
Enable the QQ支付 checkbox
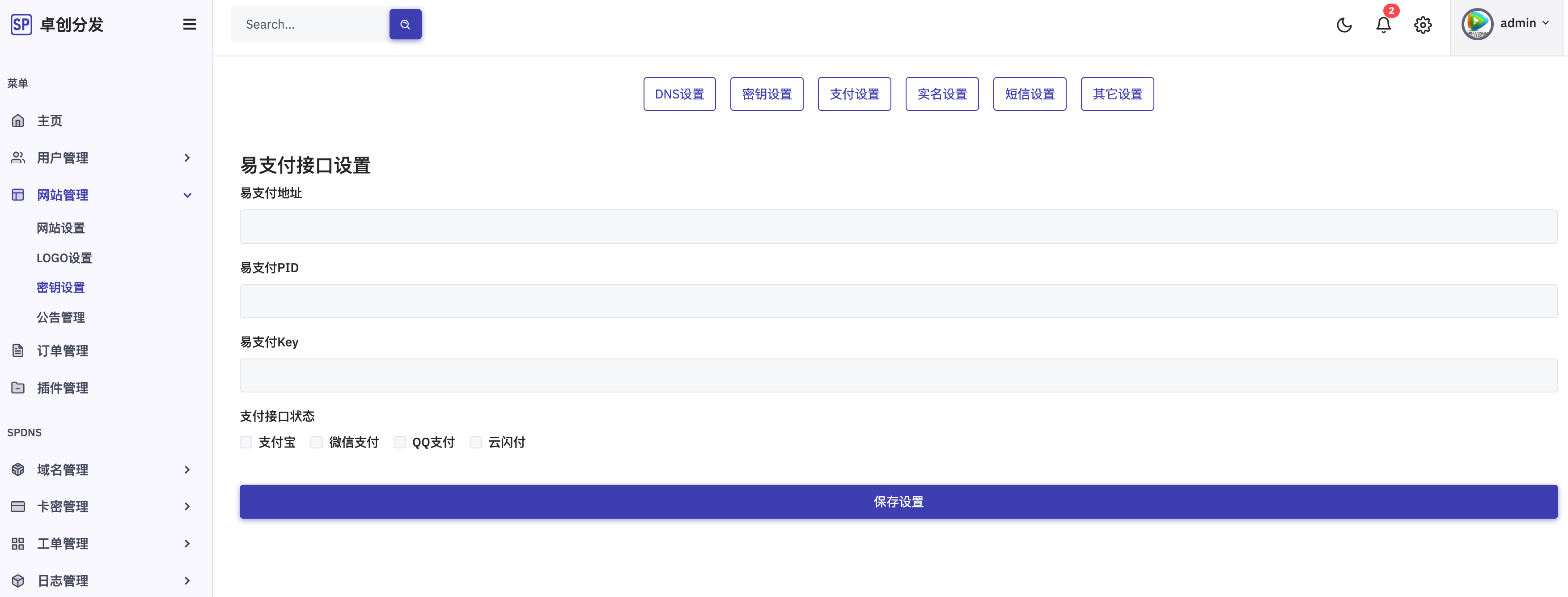(399, 442)
